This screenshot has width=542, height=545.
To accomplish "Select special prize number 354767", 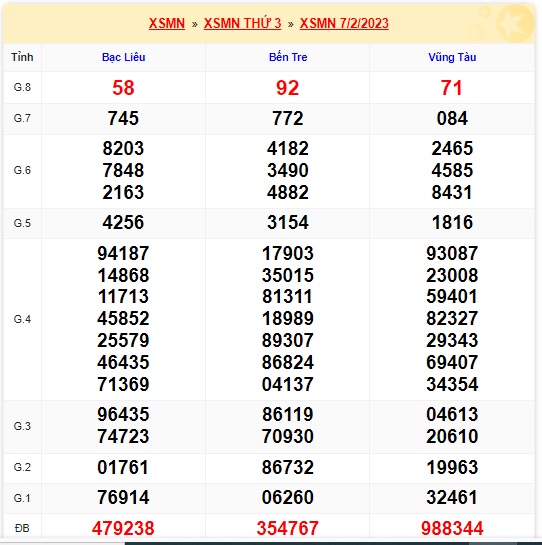I will (x=288, y=528).
